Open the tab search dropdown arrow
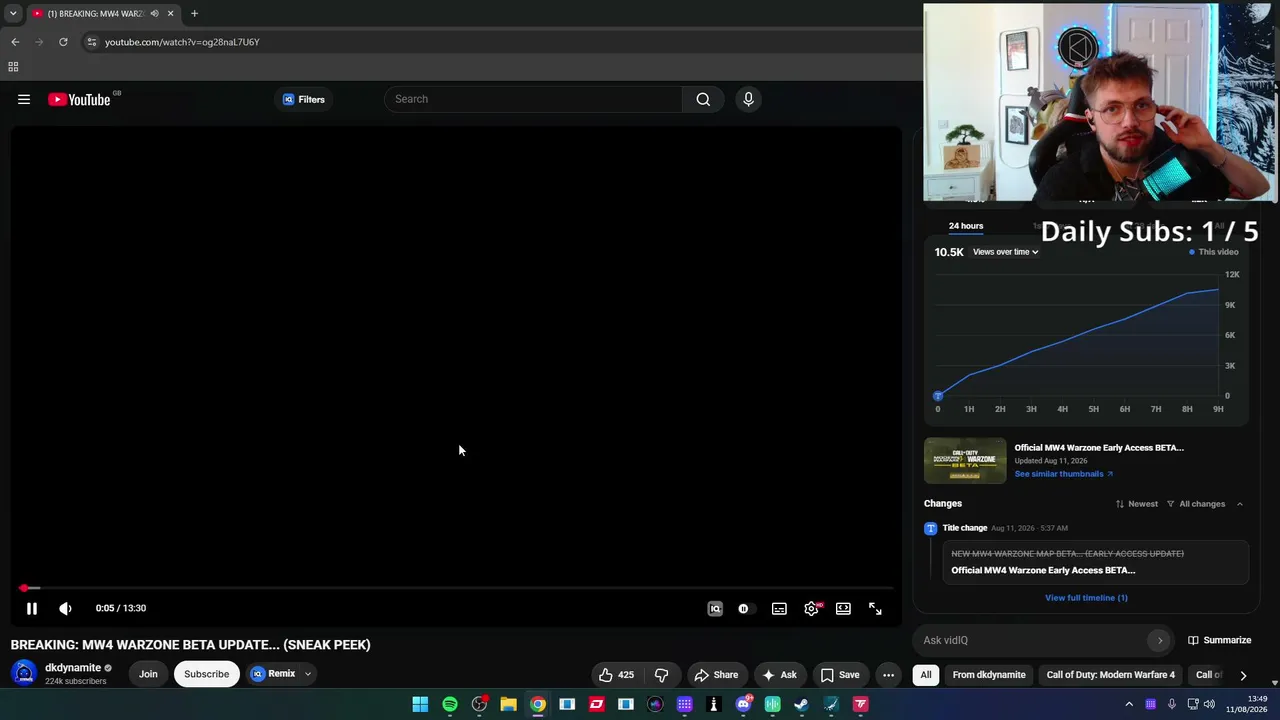This screenshot has height=720, width=1280. click(13, 13)
